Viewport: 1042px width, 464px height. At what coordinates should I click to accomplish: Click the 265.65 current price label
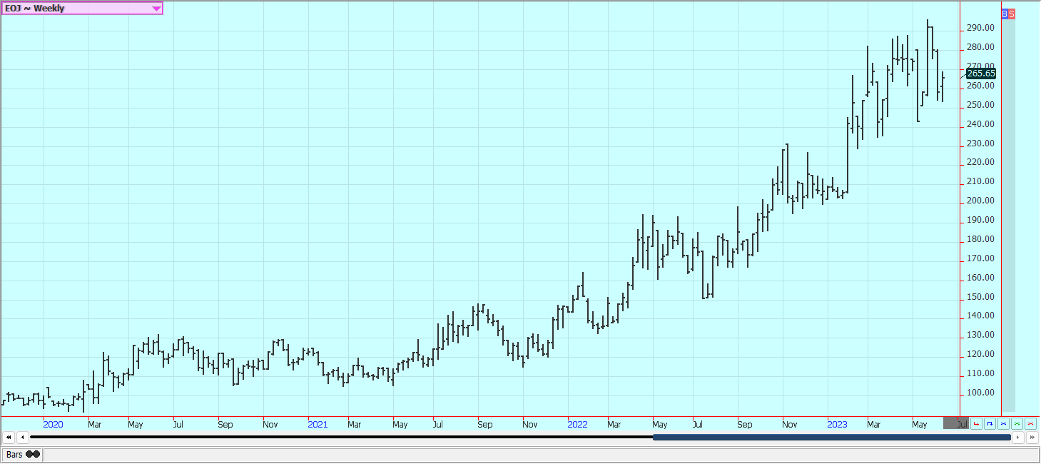click(x=980, y=74)
